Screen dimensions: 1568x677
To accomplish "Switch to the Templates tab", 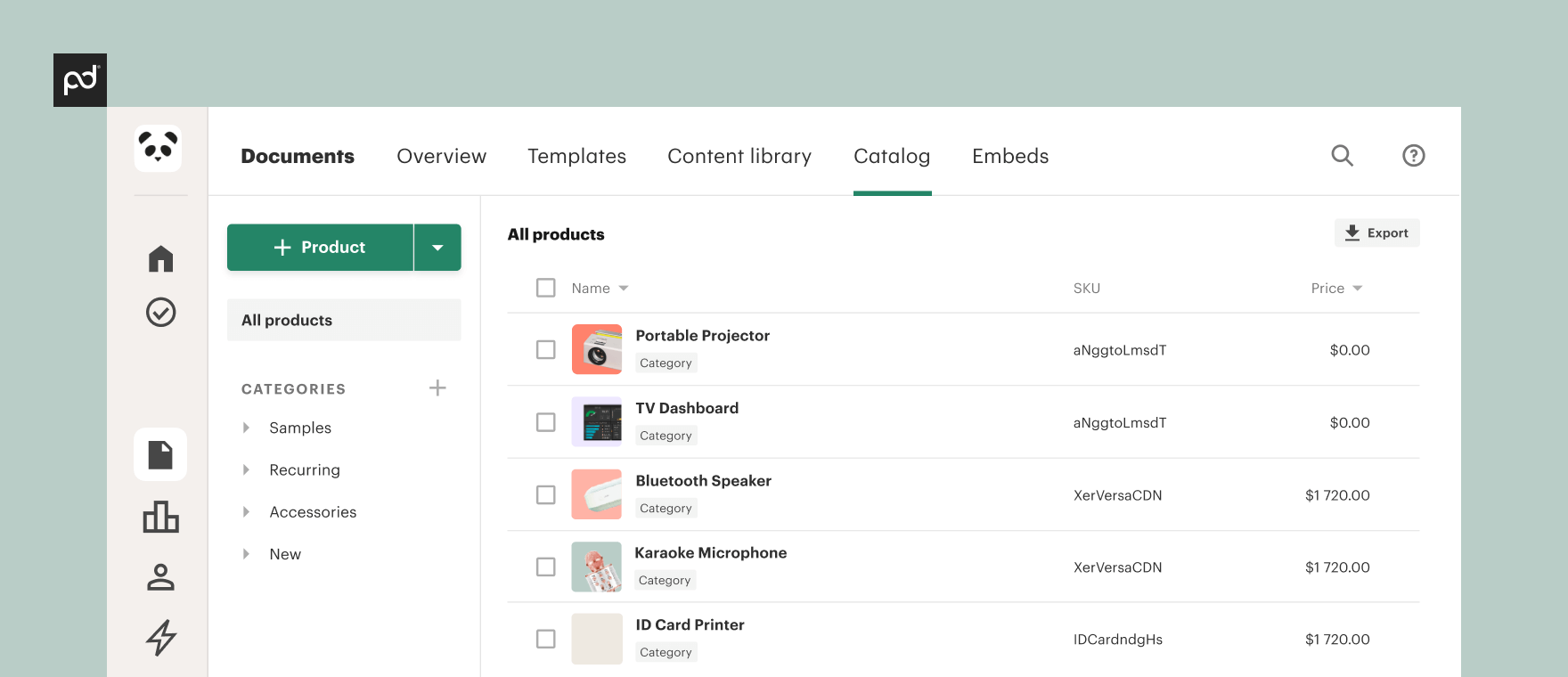I will (x=576, y=156).
